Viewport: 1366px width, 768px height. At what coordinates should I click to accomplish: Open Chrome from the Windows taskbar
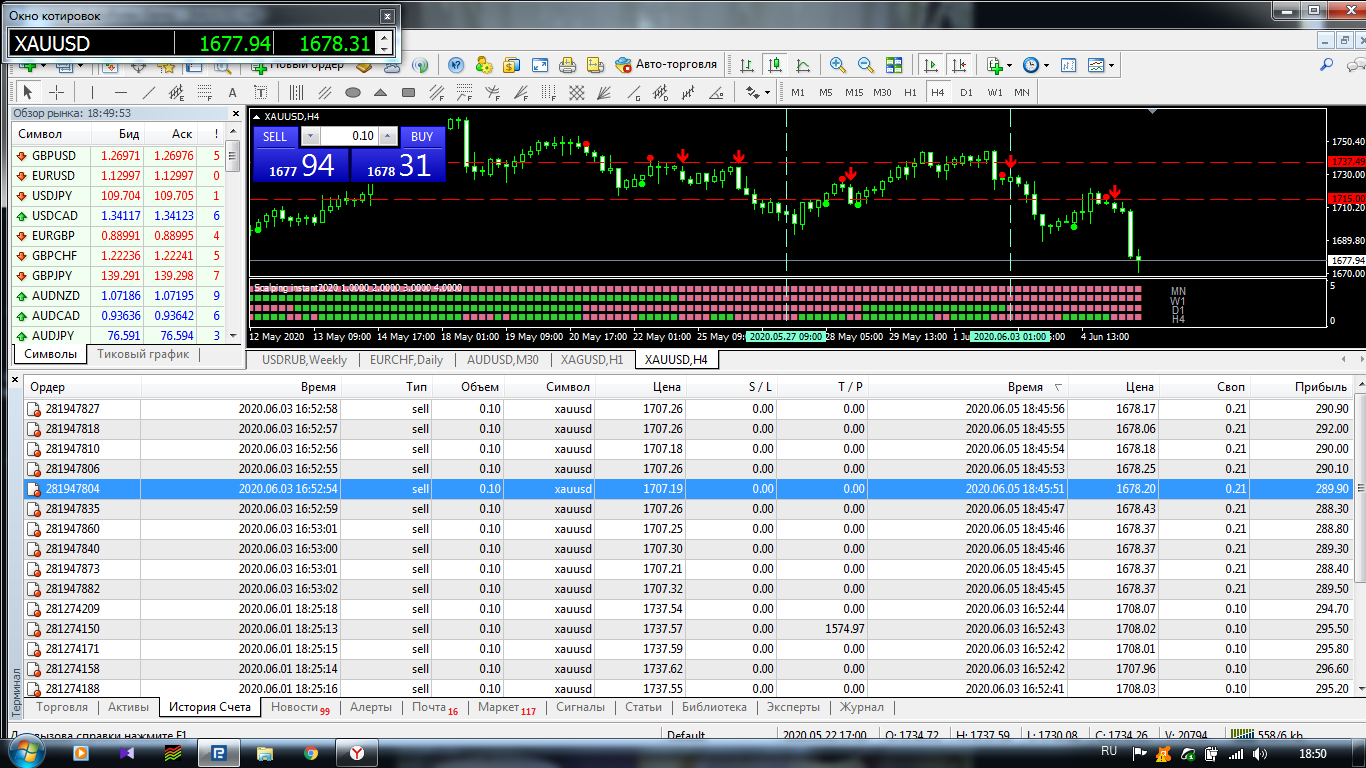(x=311, y=753)
